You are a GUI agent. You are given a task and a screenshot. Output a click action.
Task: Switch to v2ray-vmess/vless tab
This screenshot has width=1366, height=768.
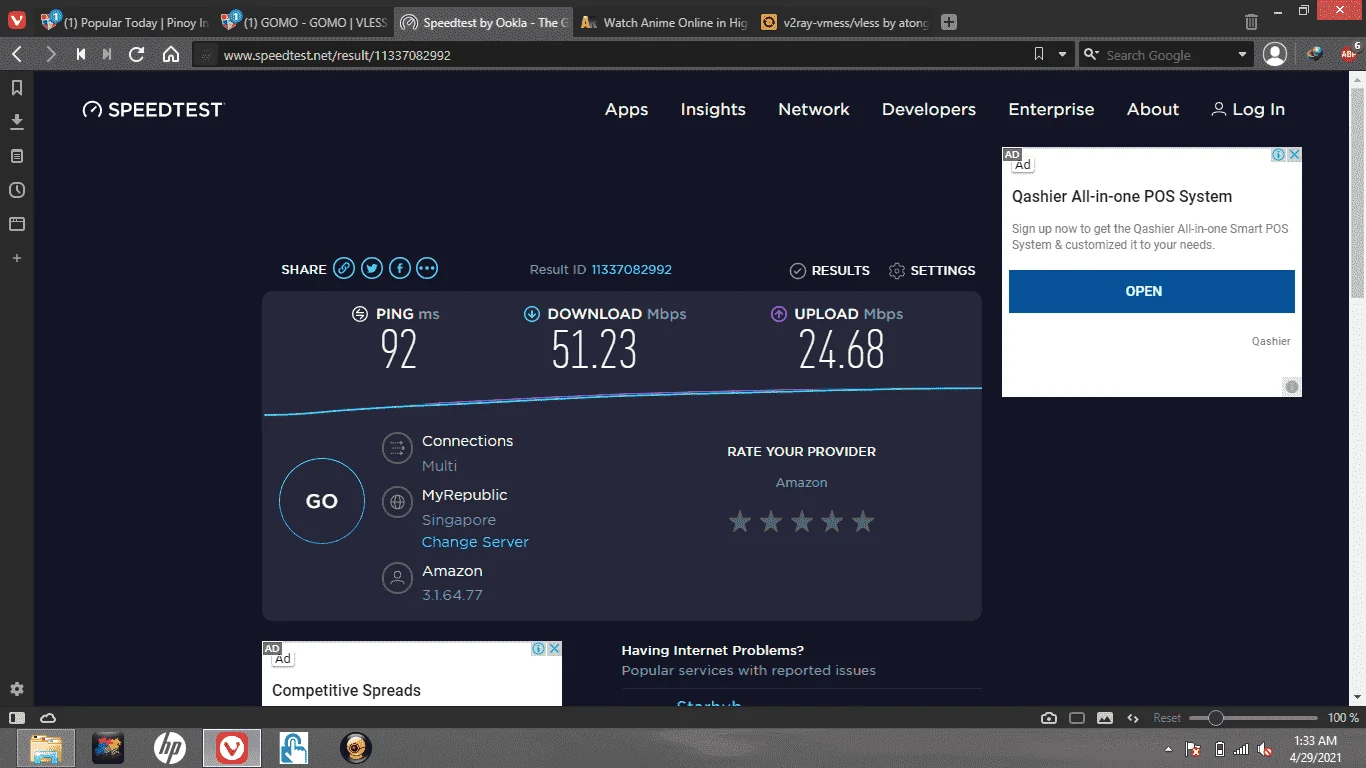tap(844, 22)
